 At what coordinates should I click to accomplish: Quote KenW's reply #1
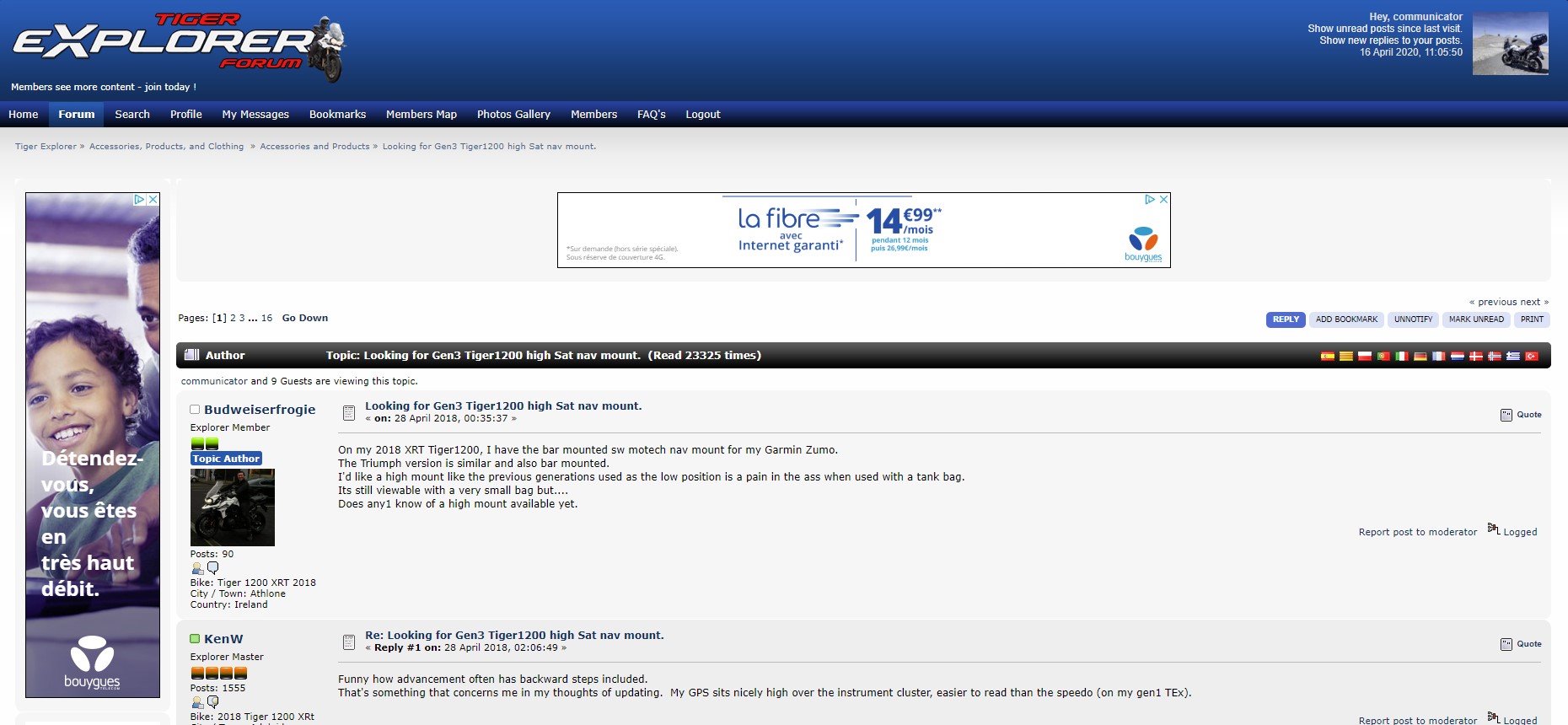click(x=1521, y=644)
